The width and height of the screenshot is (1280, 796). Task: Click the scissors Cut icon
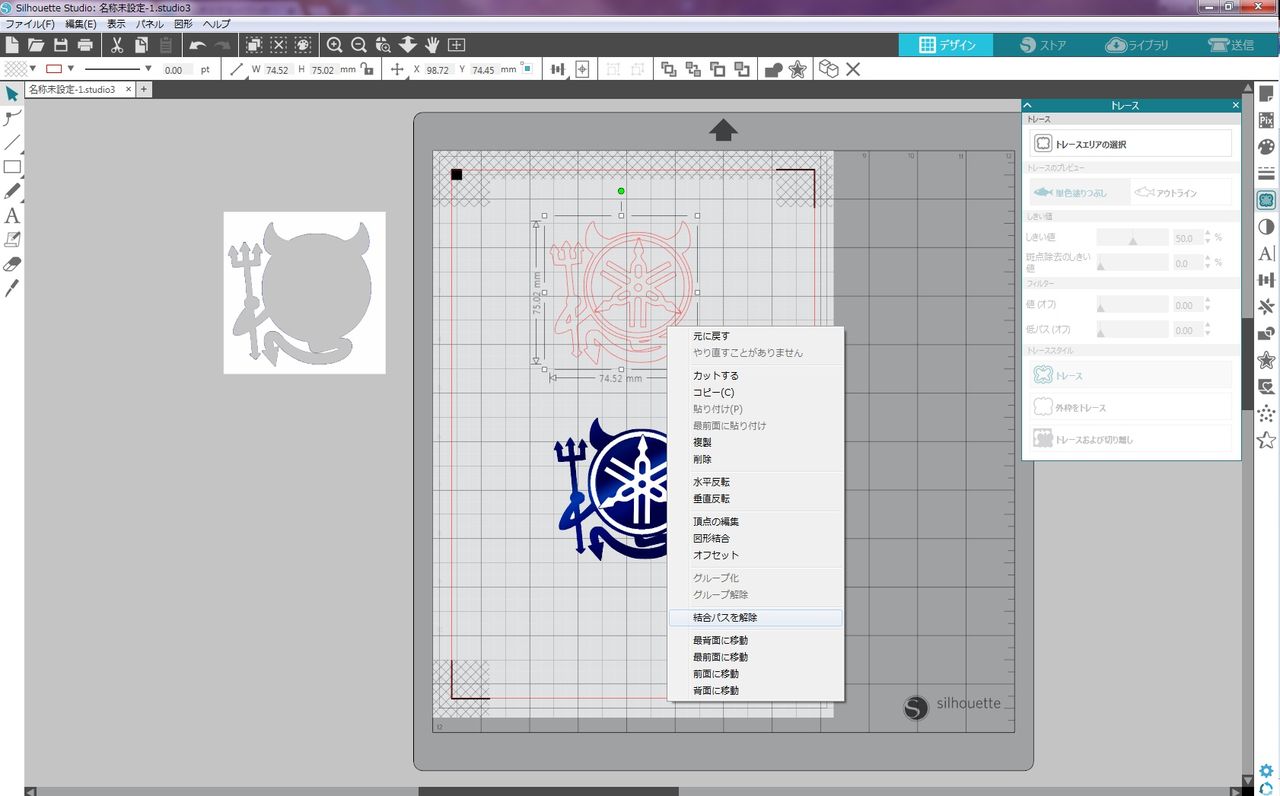tap(117, 45)
